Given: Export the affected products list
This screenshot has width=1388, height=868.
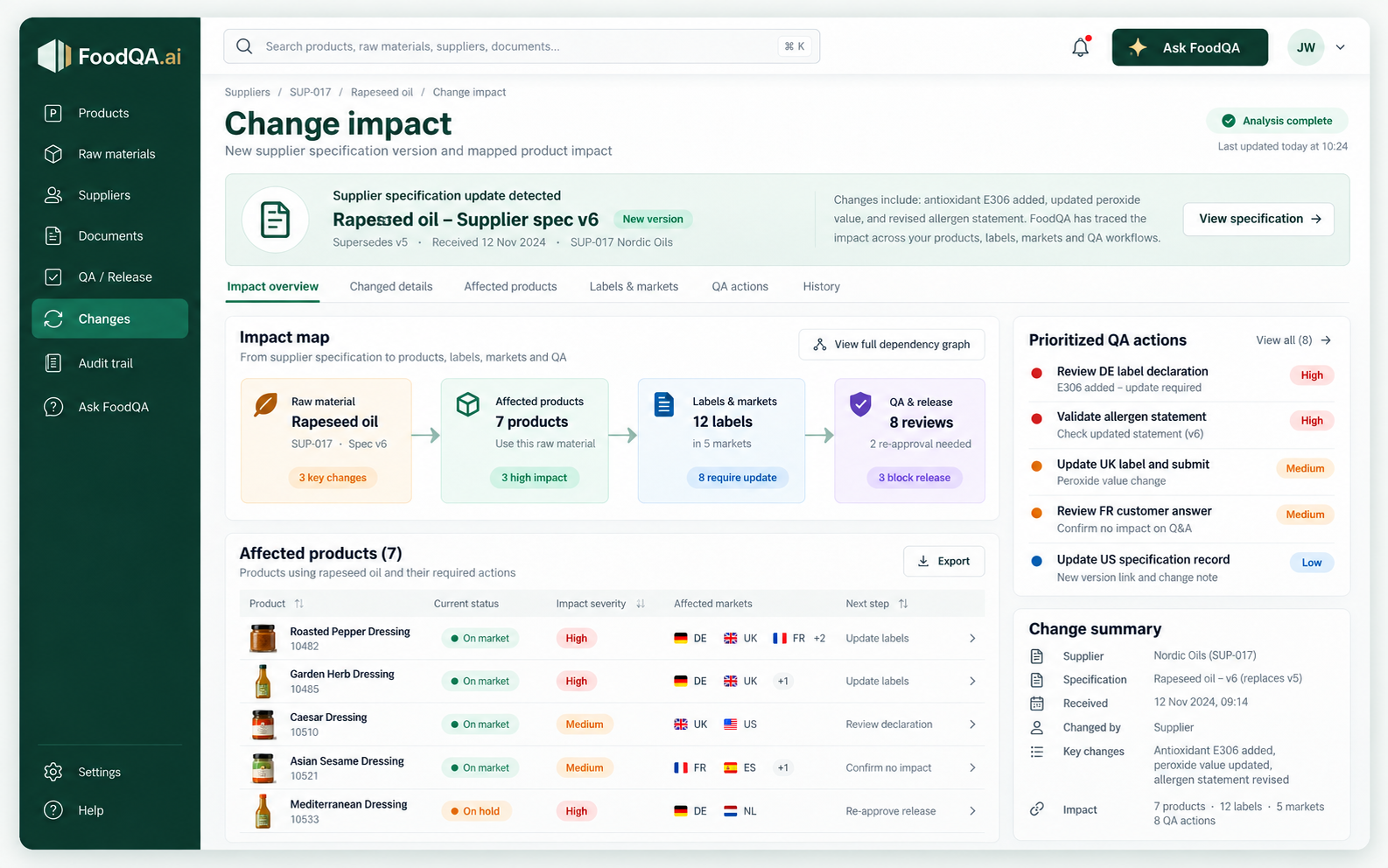Looking at the screenshot, I should pos(944,561).
